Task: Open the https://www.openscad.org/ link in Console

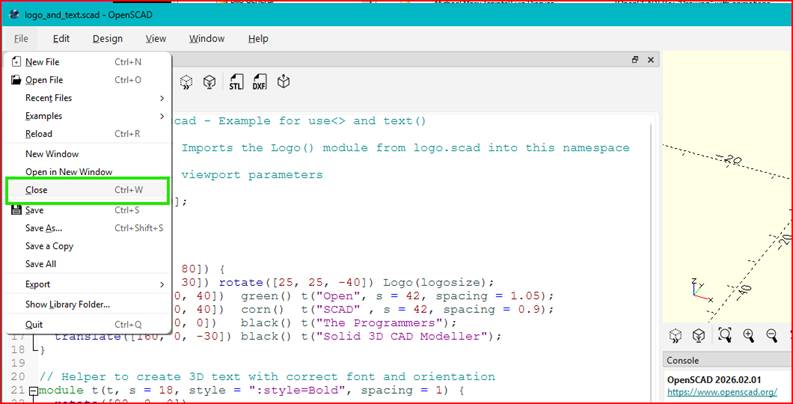Action: pyautogui.click(x=722, y=392)
